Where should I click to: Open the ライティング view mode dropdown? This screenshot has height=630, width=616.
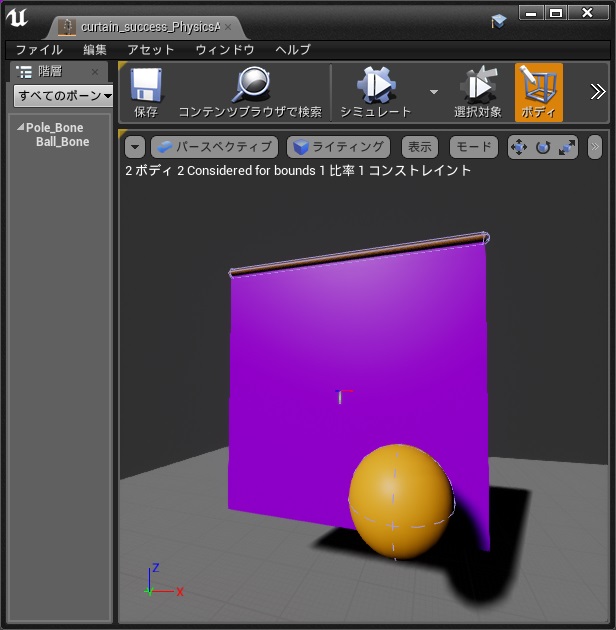338,147
